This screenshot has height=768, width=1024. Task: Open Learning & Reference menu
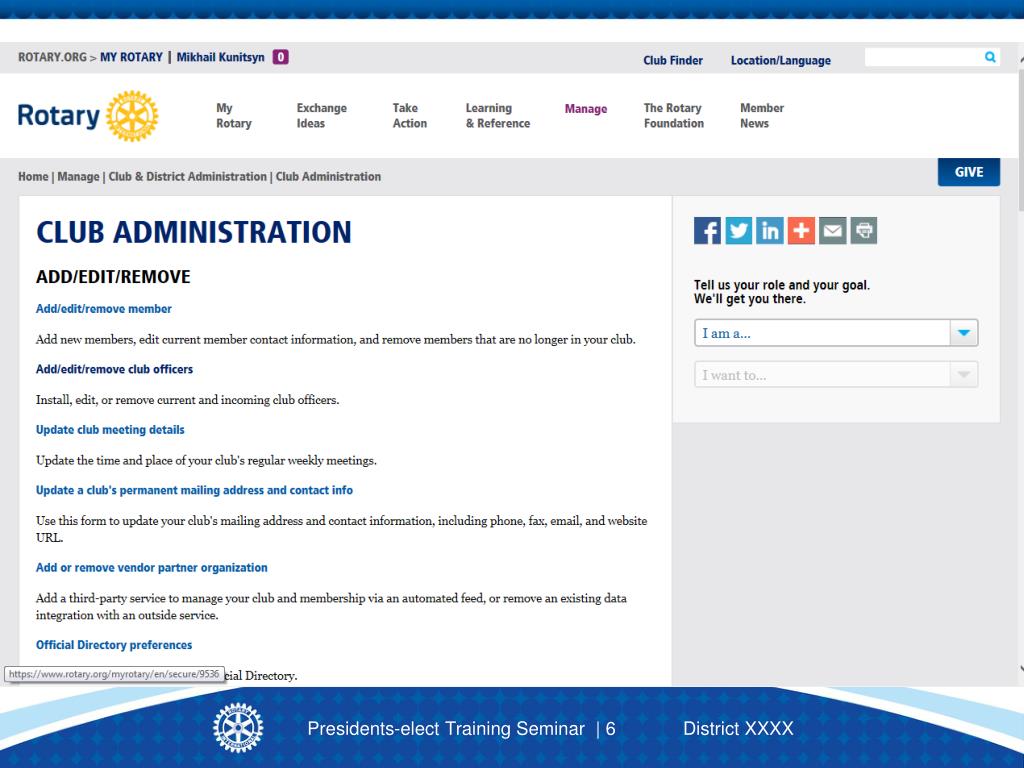498,116
